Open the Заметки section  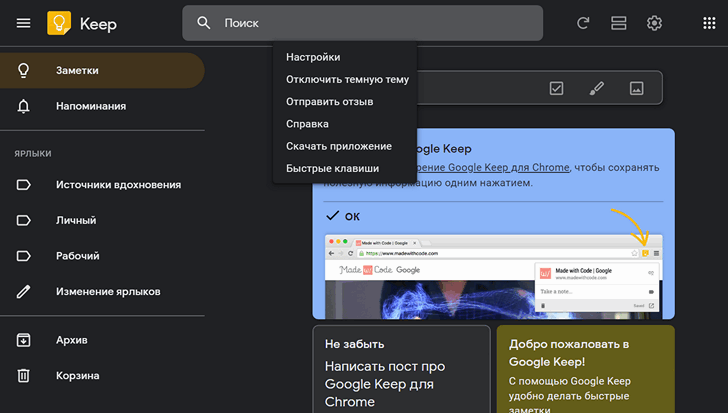point(102,71)
